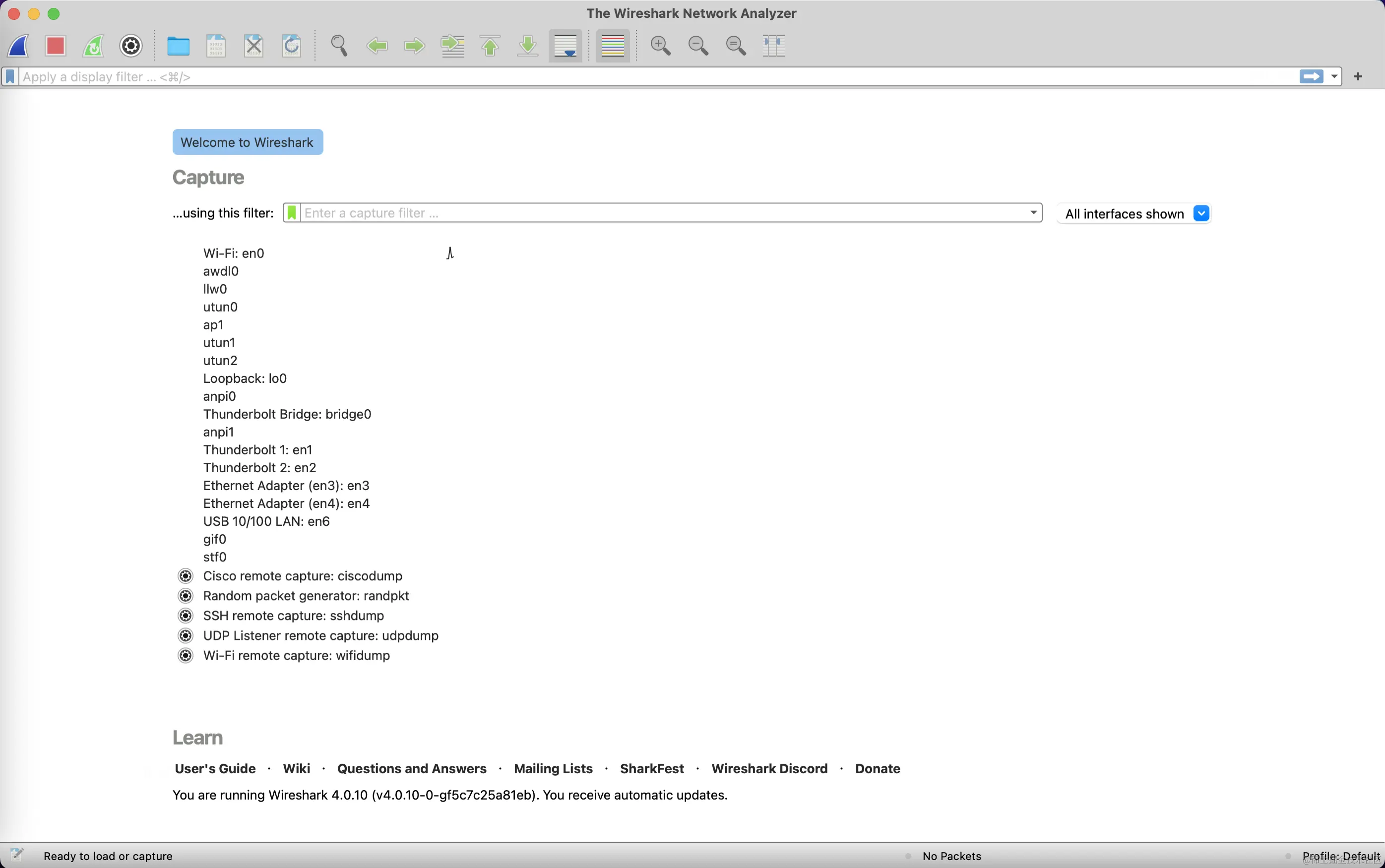
Task: Click the go to specified packet icon
Action: coord(452,45)
